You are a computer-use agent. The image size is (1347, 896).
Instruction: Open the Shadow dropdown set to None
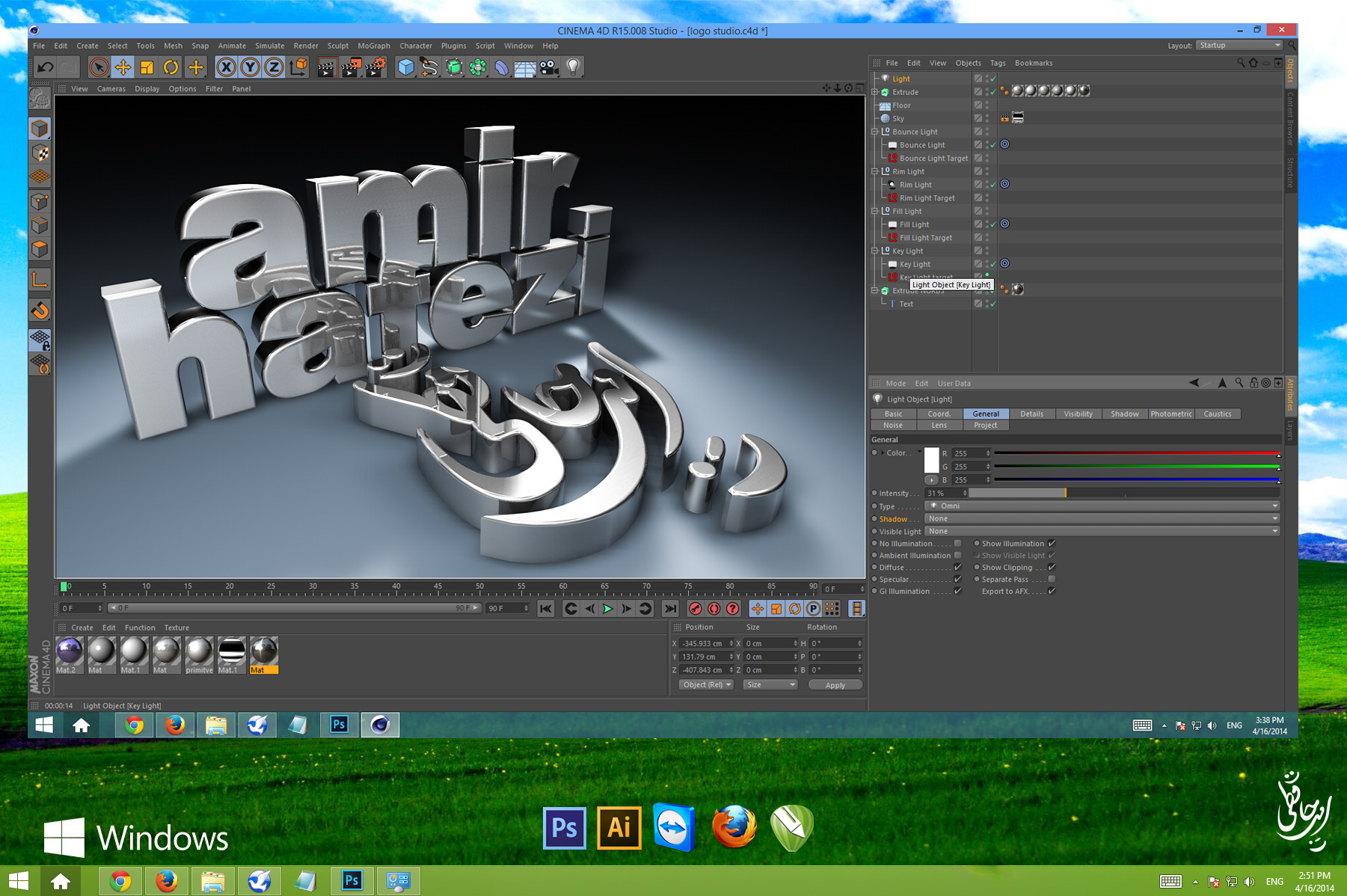point(1102,519)
